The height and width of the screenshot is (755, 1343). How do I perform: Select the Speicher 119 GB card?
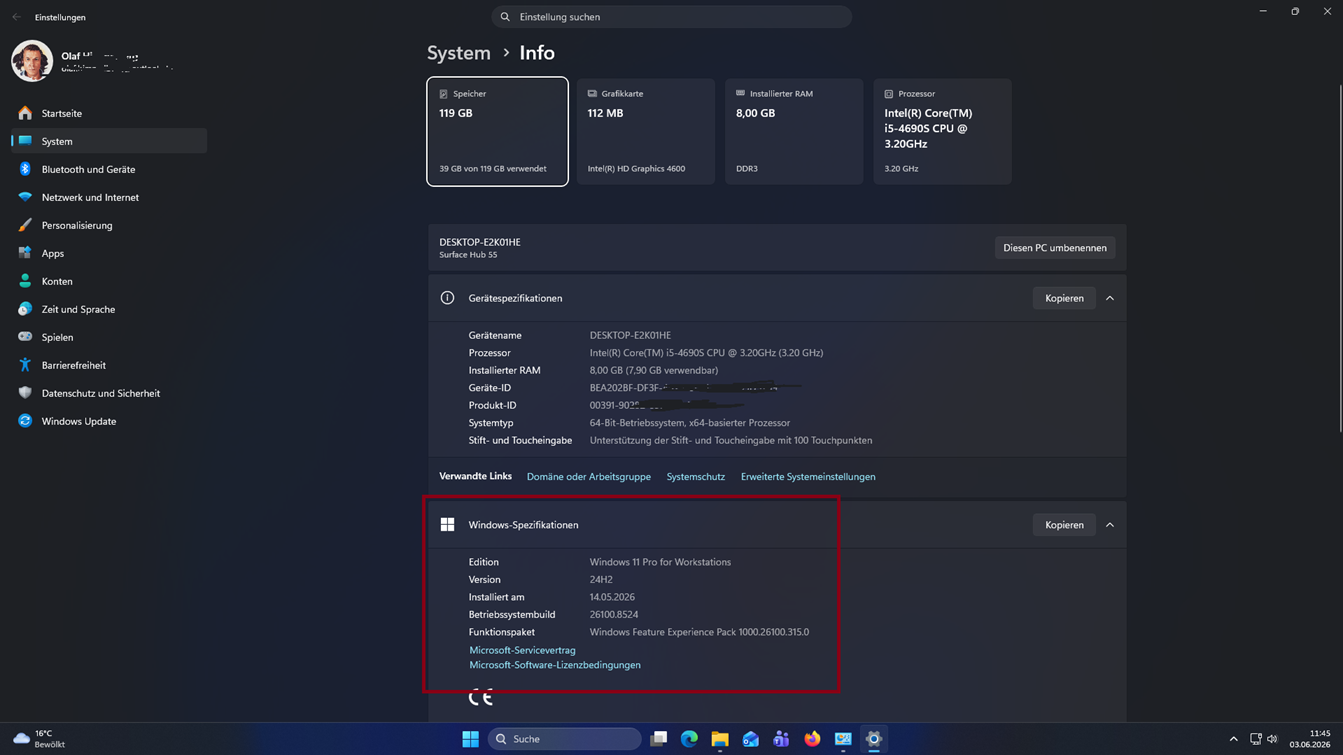coord(498,131)
